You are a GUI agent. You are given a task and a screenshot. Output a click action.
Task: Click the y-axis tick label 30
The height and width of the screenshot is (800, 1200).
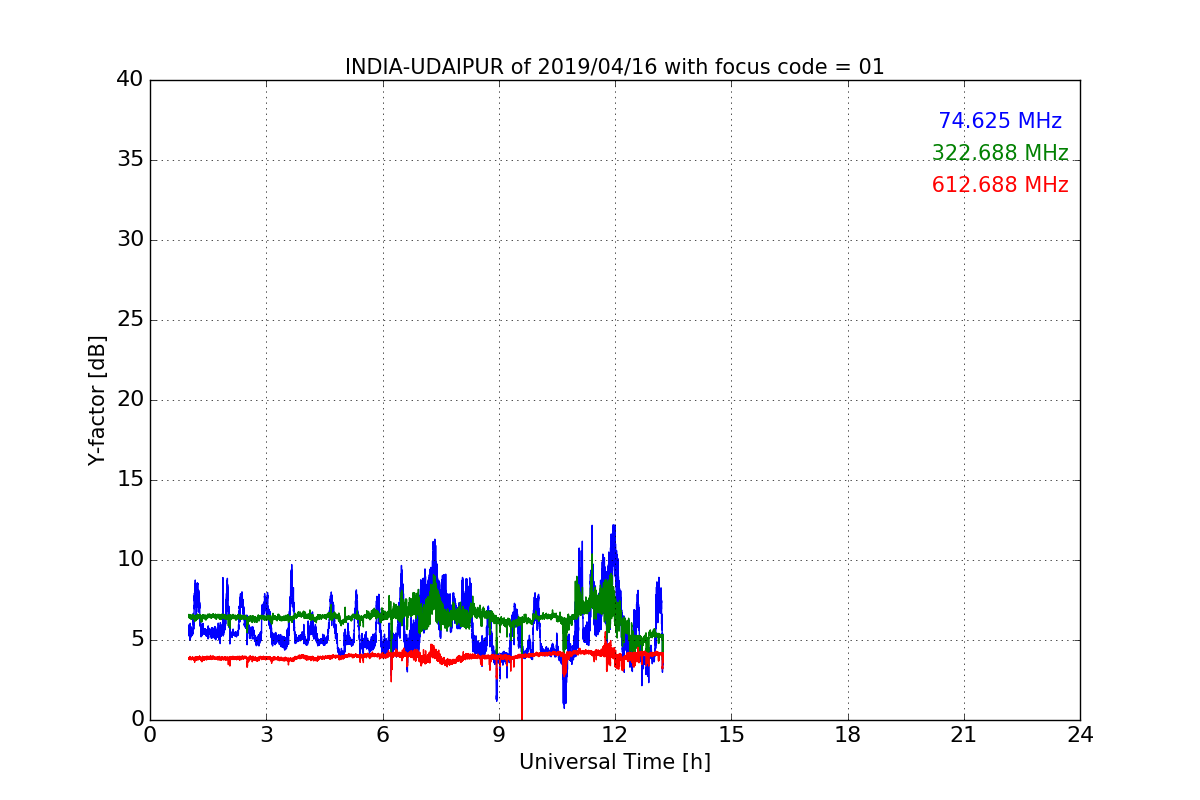point(130,240)
